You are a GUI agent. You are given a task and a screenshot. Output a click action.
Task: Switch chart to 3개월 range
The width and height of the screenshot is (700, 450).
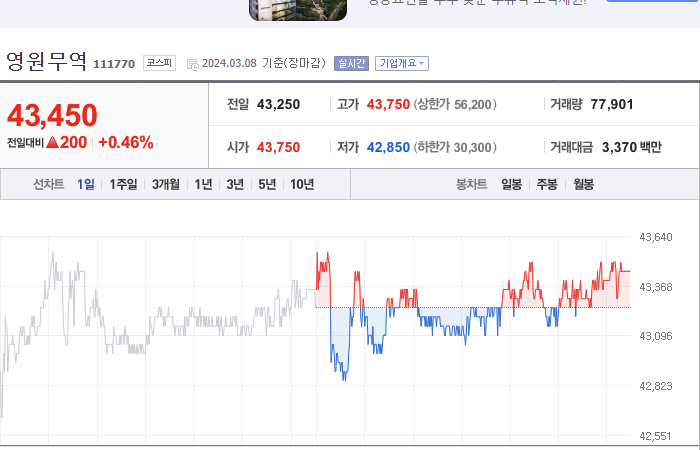pyautogui.click(x=166, y=184)
